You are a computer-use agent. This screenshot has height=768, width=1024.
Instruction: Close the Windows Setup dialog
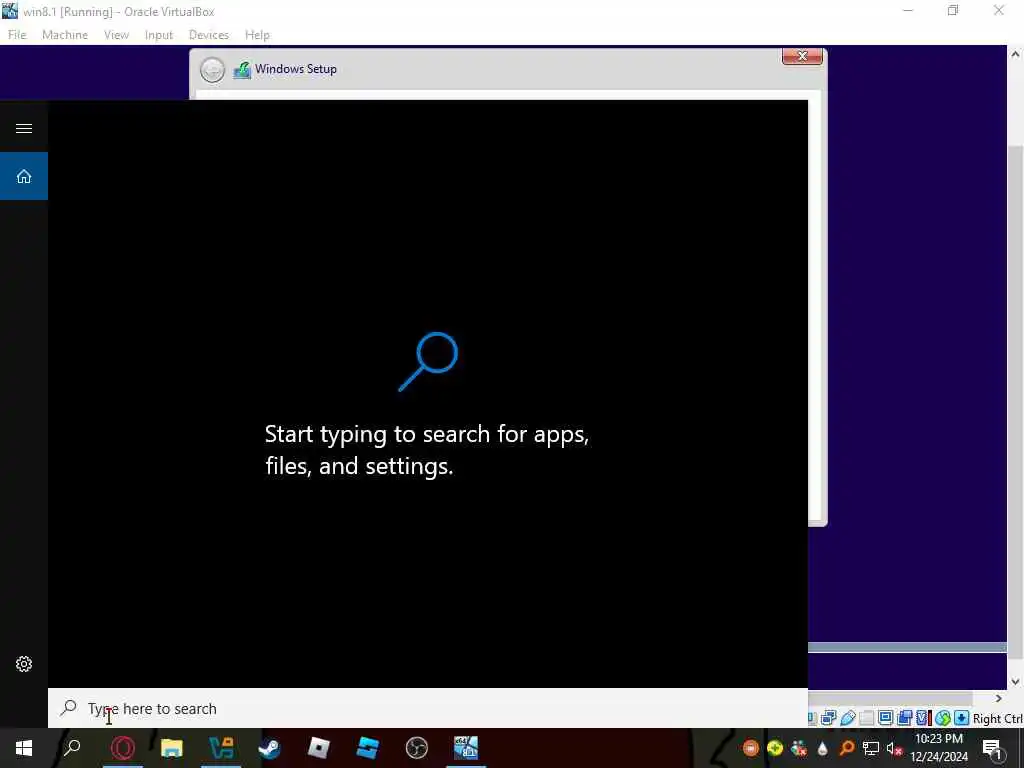tap(802, 56)
